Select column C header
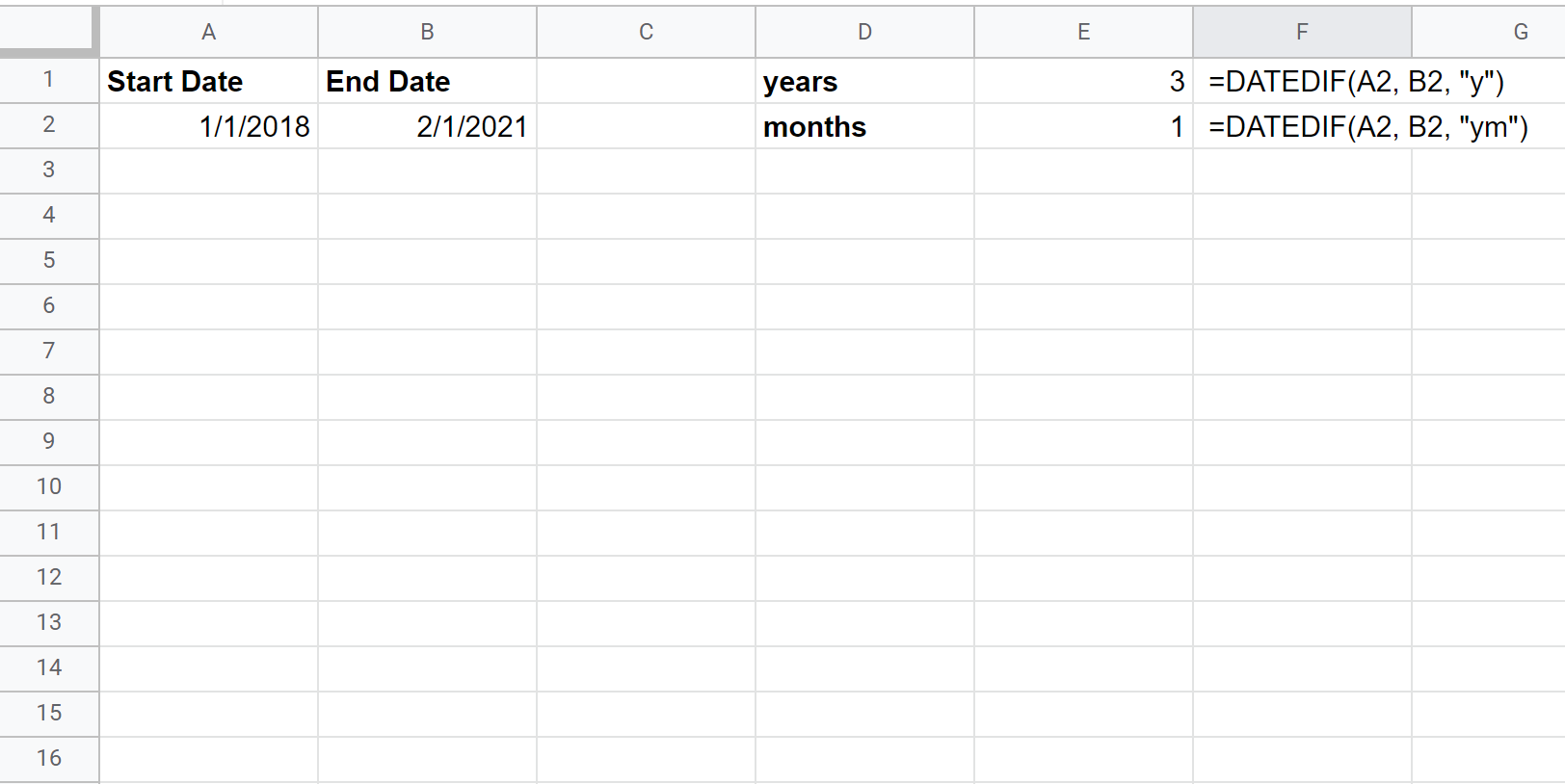 point(646,32)
